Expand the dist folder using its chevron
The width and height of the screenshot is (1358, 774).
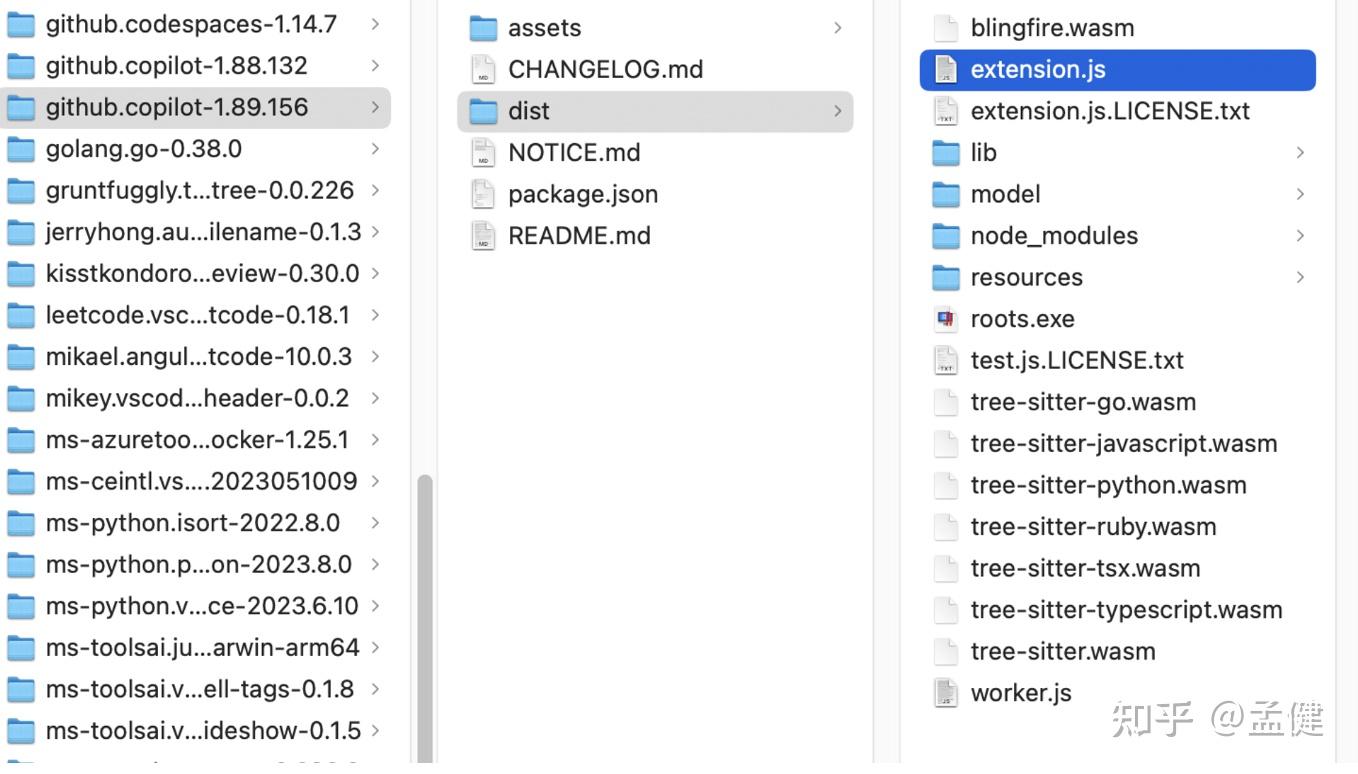point(838,111)
